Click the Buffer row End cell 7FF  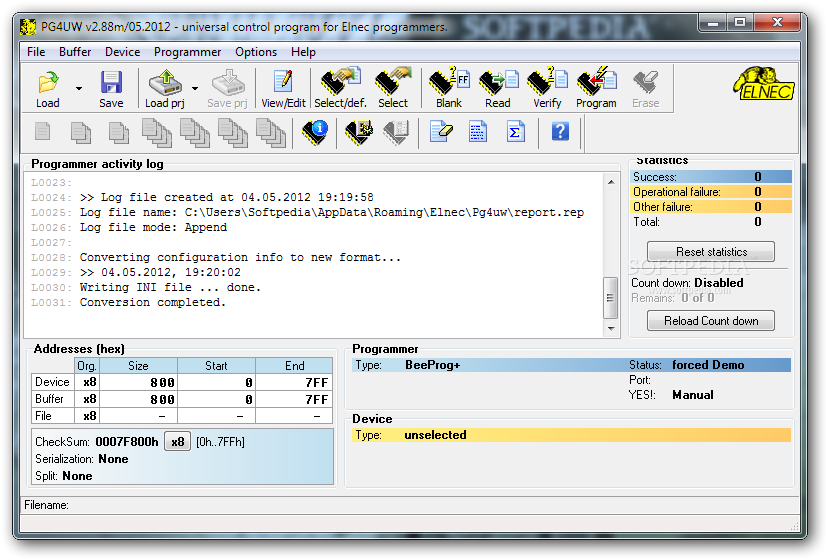[294, 399]
